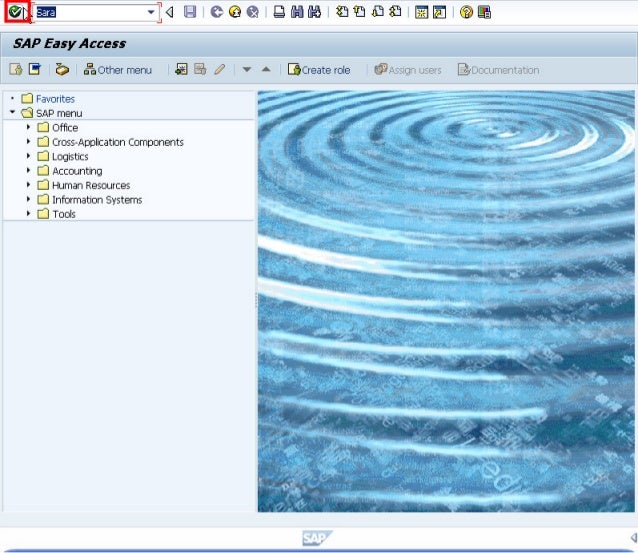Open the SAP Business Workplace icon

point(62,70)
